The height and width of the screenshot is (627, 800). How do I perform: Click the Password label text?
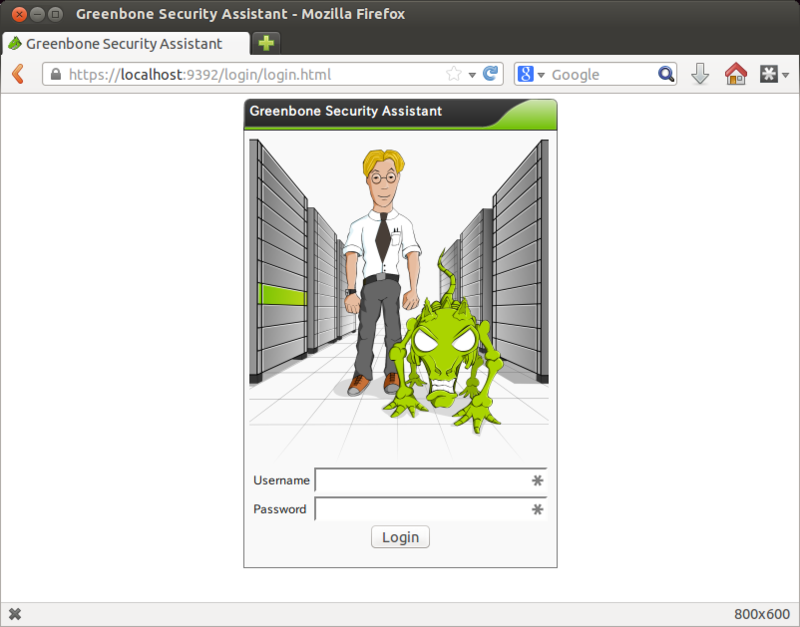click(280, 509)
